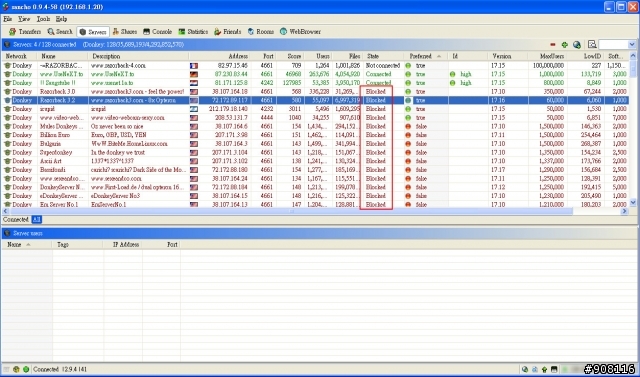This screenshot has width=640, height=377.
Task: Select the Billion Euro server row
Action: [315, 135]
